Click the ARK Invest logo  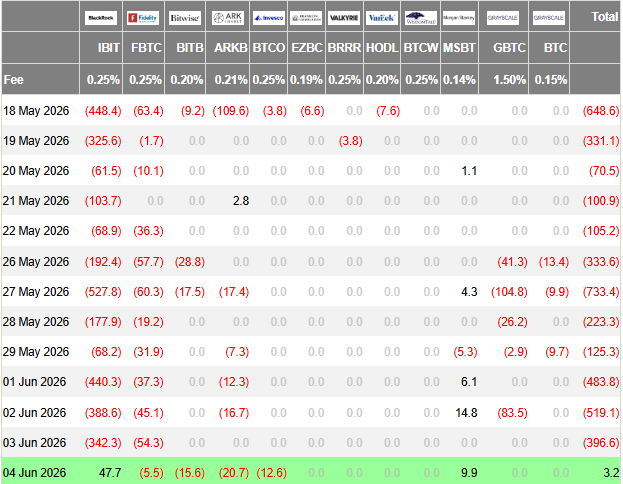tap(228, 17)
